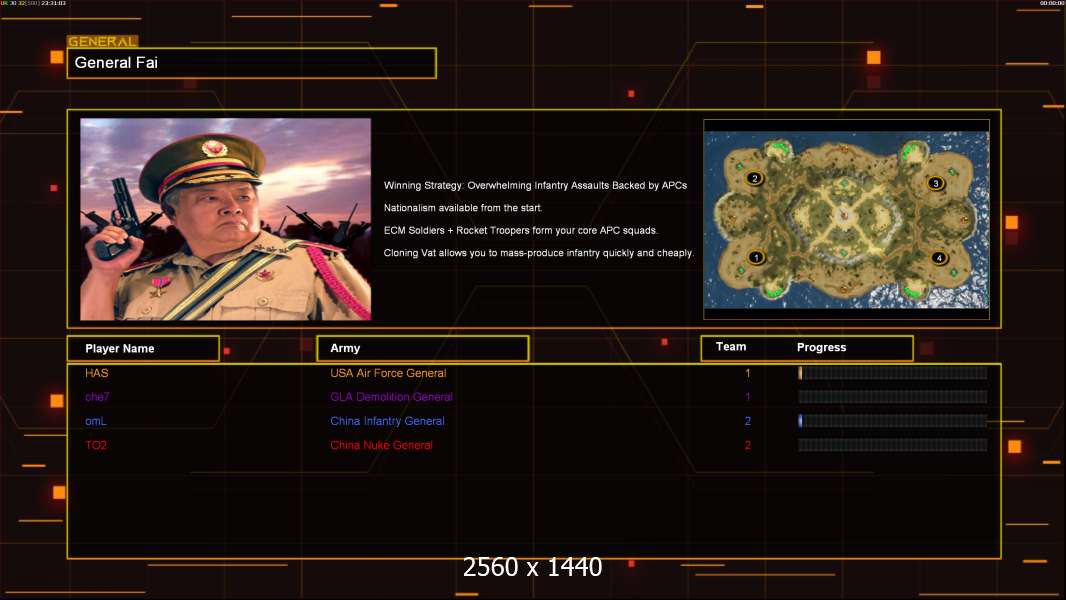Viewport: 1066px width, 600px height.
Task: Click the Cloning Vat description line
Action: click(x=538, y=253)
